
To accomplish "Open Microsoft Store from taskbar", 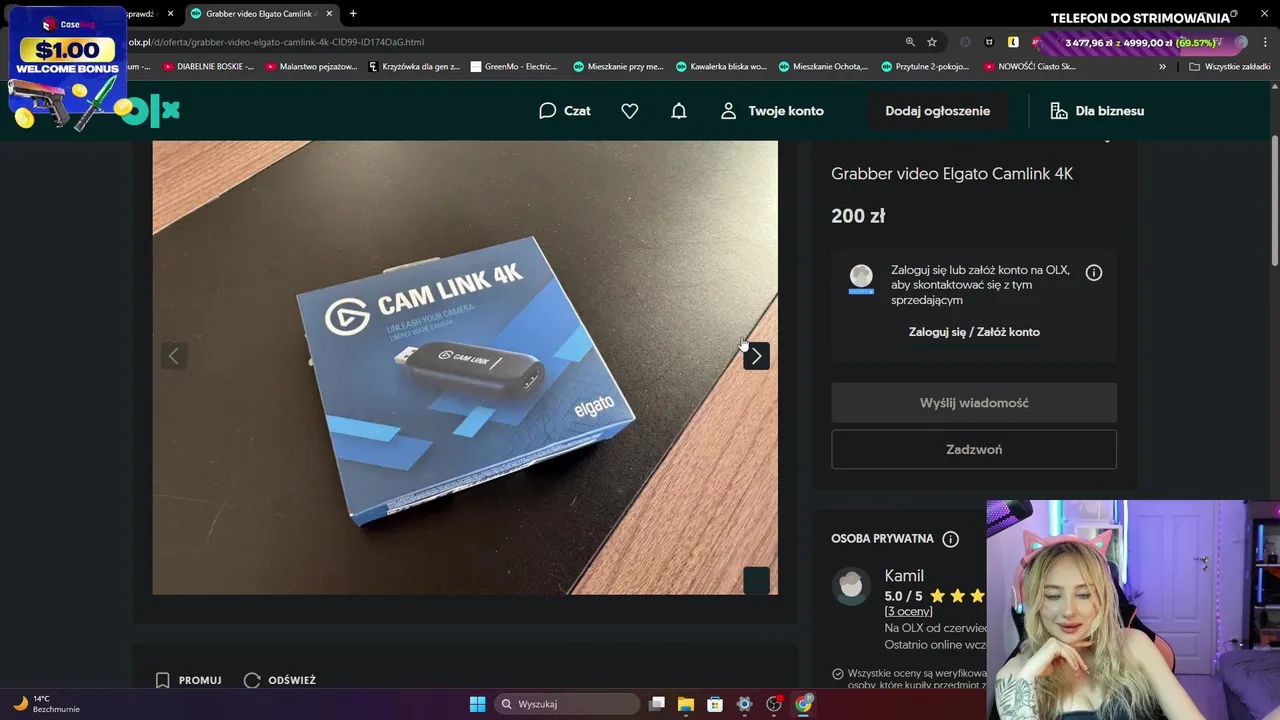I will click(715, 704).
